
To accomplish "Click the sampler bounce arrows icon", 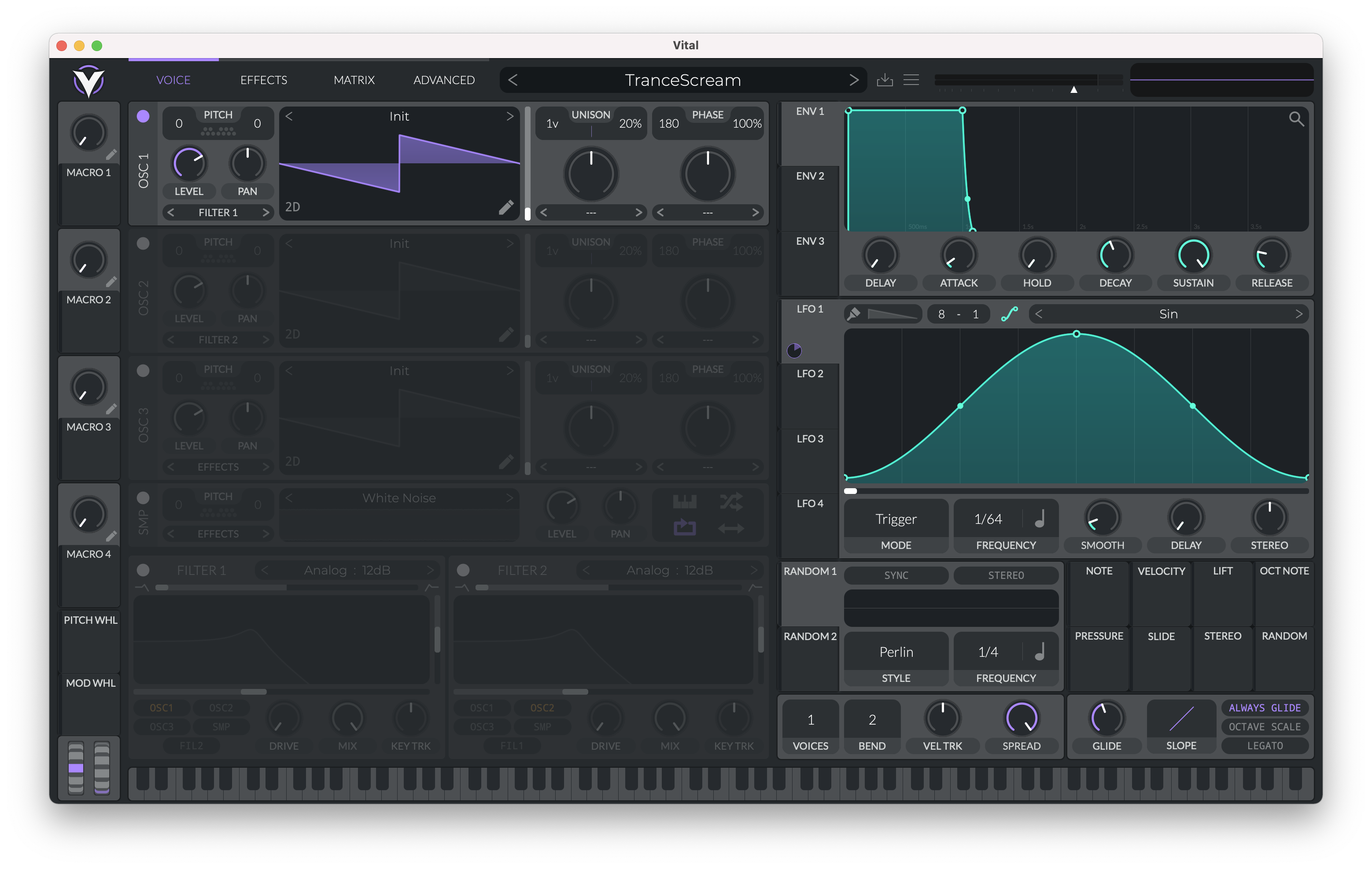I will (731, 528).
